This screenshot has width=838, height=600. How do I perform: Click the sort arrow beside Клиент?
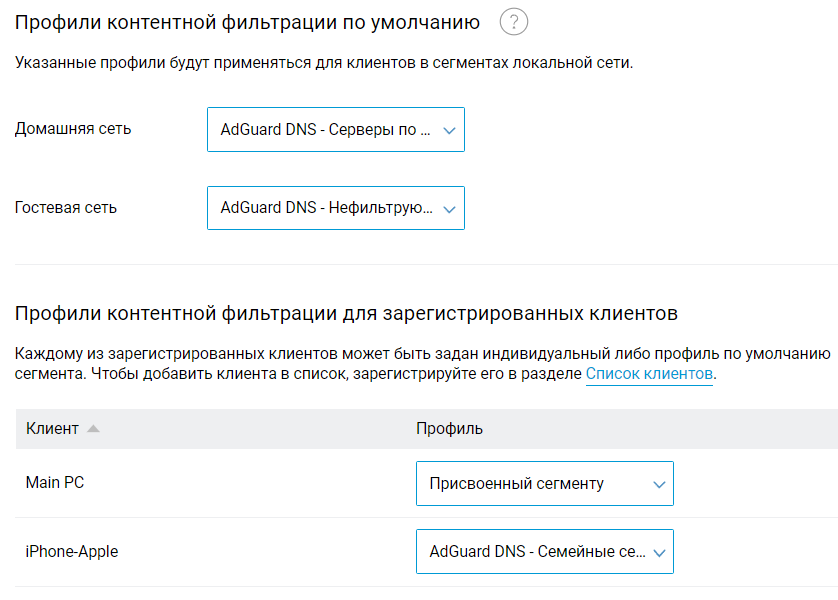click(93, 429)
